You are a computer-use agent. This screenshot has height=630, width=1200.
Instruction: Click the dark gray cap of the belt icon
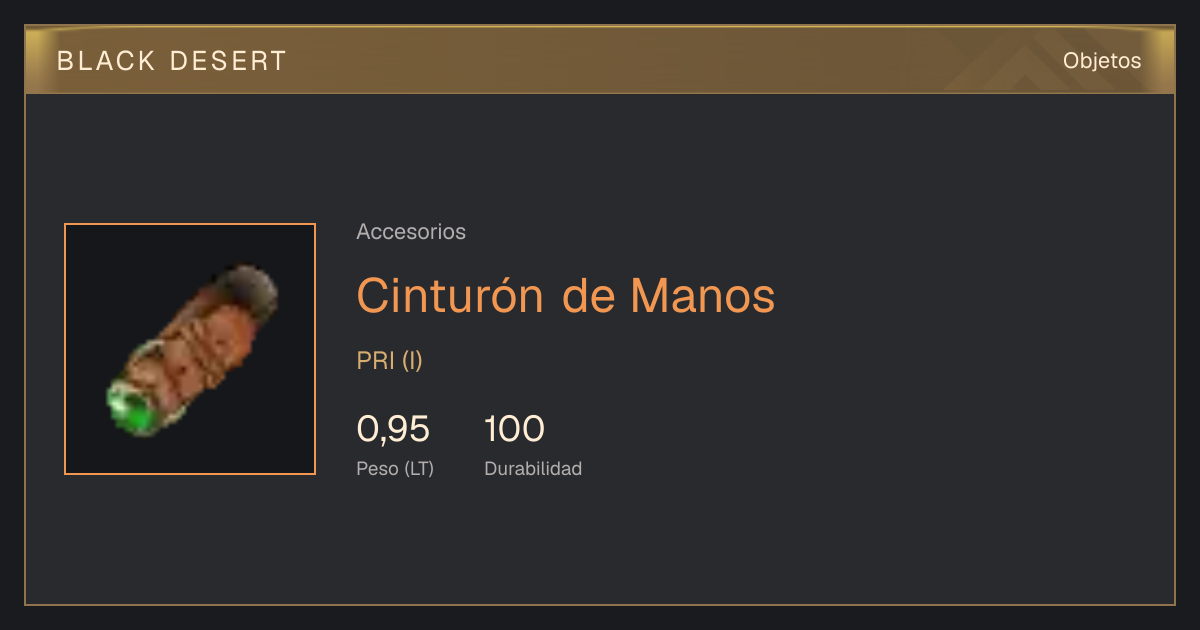tap(252, 288)
